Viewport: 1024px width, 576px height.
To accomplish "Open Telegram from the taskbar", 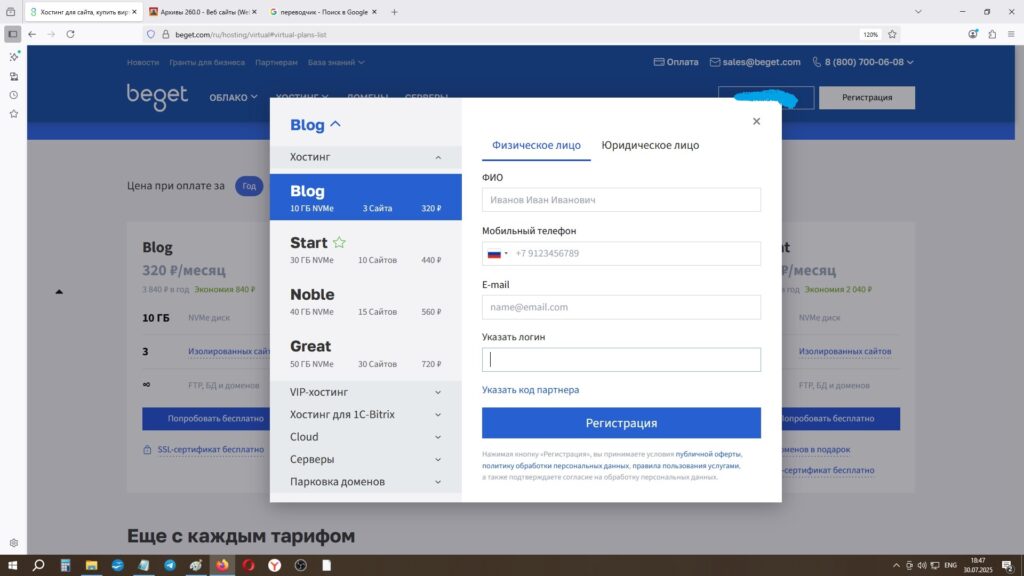I will (x=170, y=566).
